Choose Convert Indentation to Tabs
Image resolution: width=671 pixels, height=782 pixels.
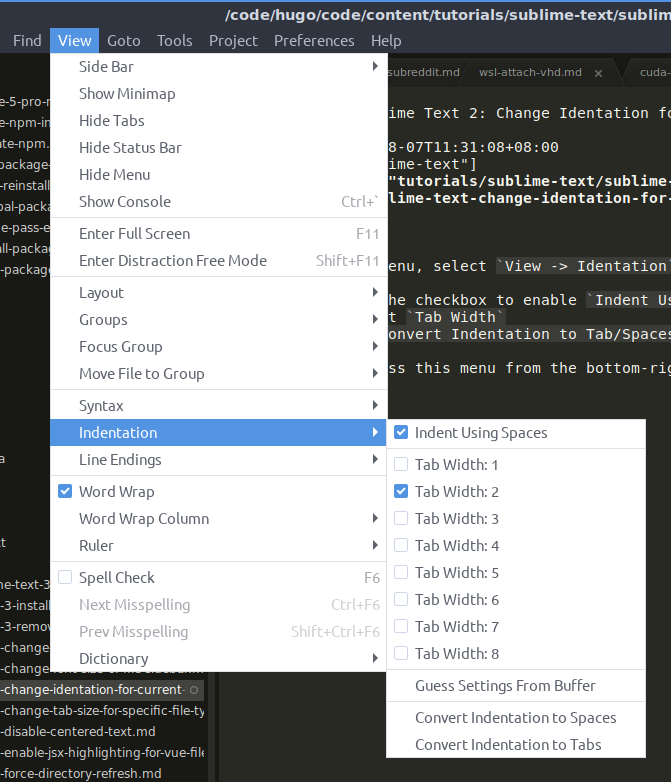[x=516, y=744]
